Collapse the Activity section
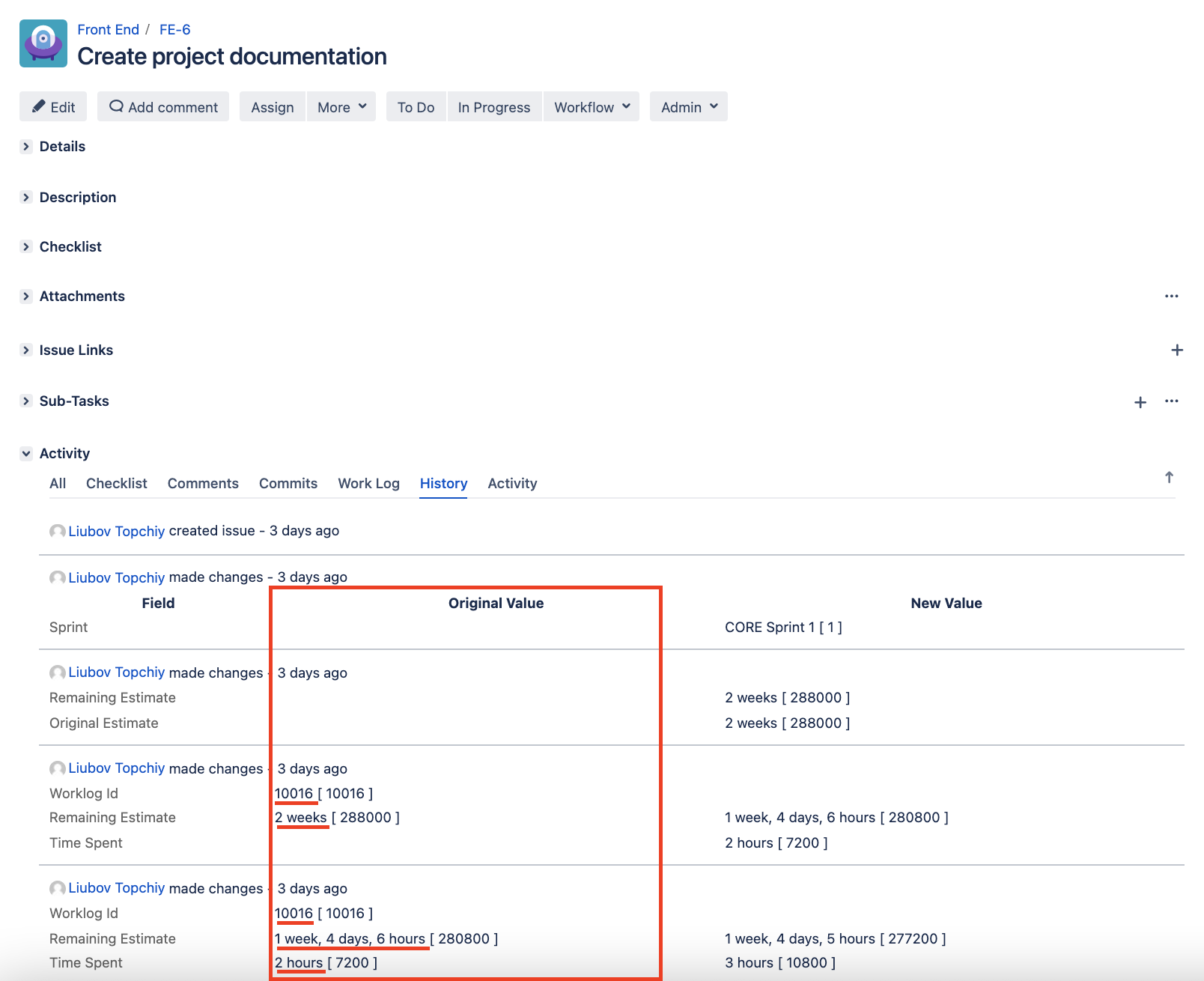This screenshot has height=981, width=1204. tap(26, 454)
